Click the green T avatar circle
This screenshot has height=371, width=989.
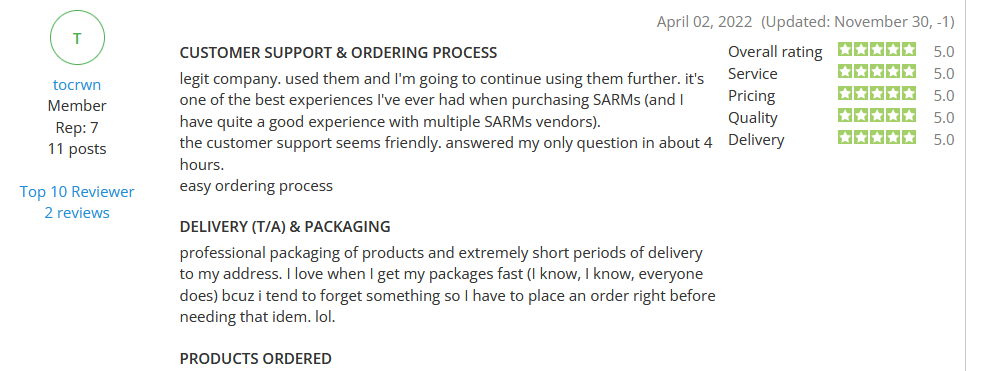77,38
